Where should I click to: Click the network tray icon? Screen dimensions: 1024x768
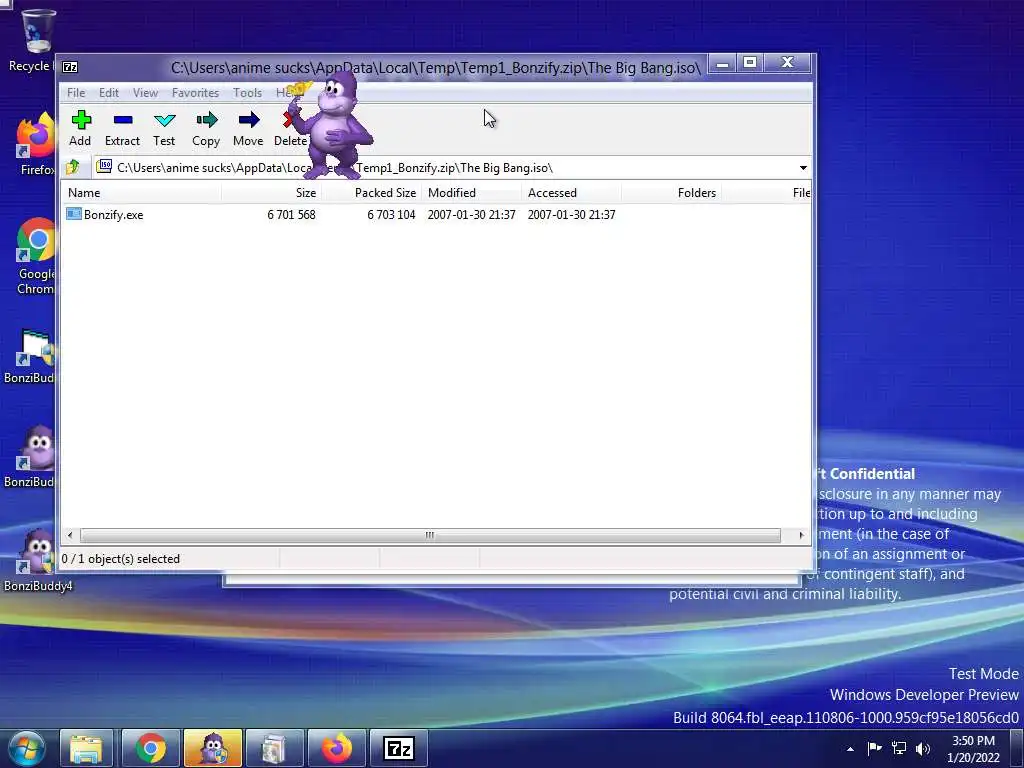[x=899, y=748]
